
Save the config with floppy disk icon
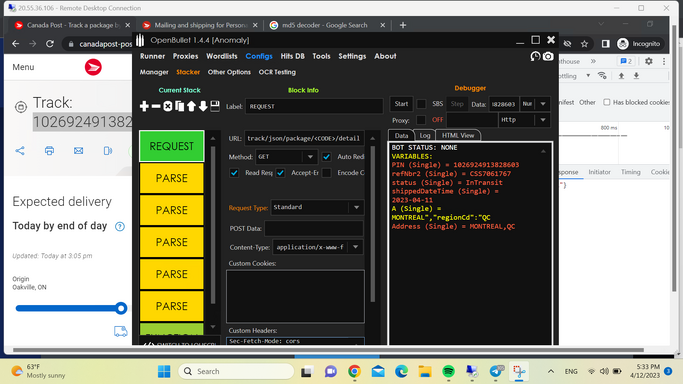click(215, 106)
